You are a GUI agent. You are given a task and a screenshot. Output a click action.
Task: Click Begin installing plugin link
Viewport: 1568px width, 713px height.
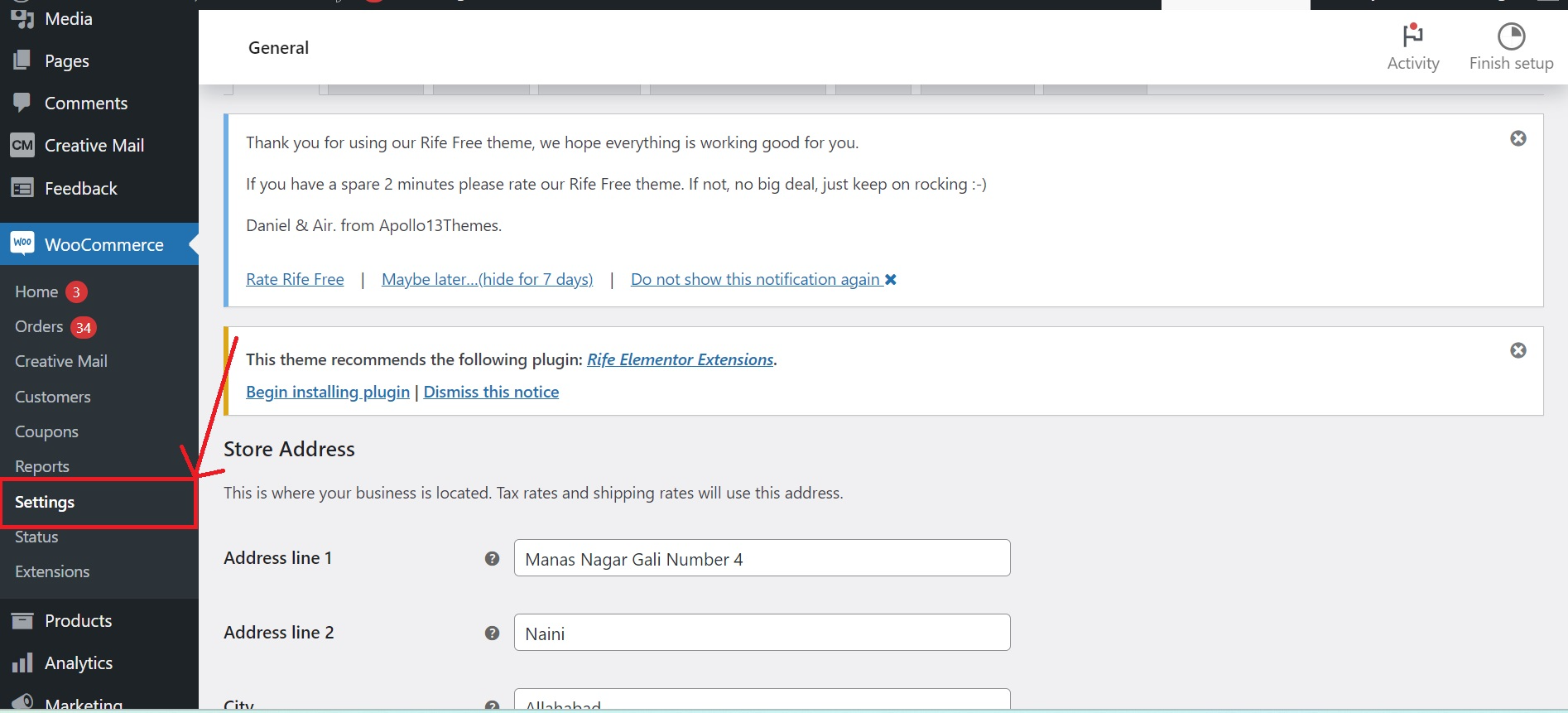[327, 393]
